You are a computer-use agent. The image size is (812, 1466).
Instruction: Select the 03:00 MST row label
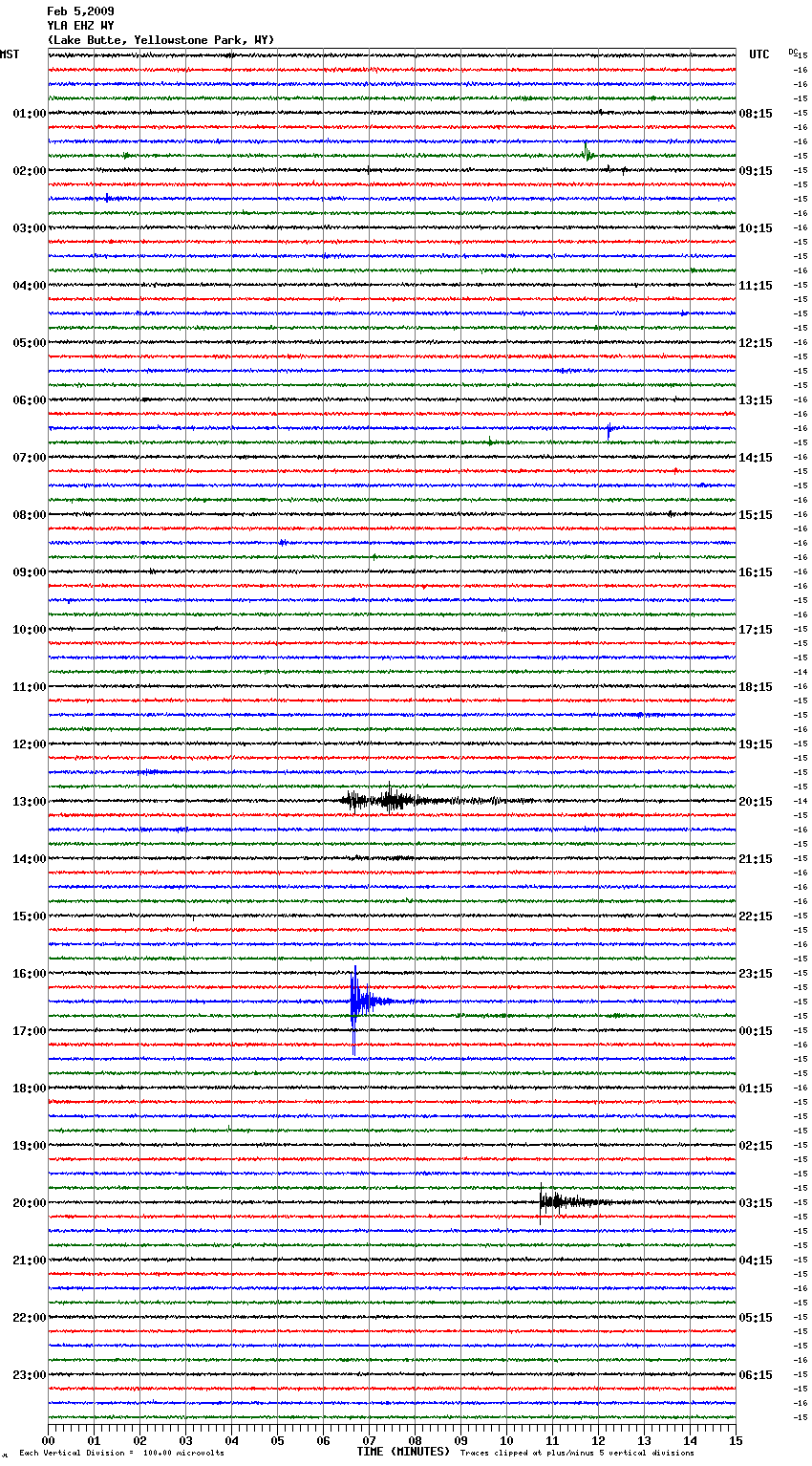(x=29, y=228)
